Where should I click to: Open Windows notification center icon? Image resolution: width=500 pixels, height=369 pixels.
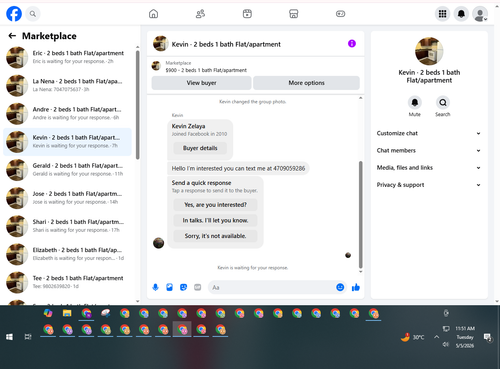coord(488,337)
